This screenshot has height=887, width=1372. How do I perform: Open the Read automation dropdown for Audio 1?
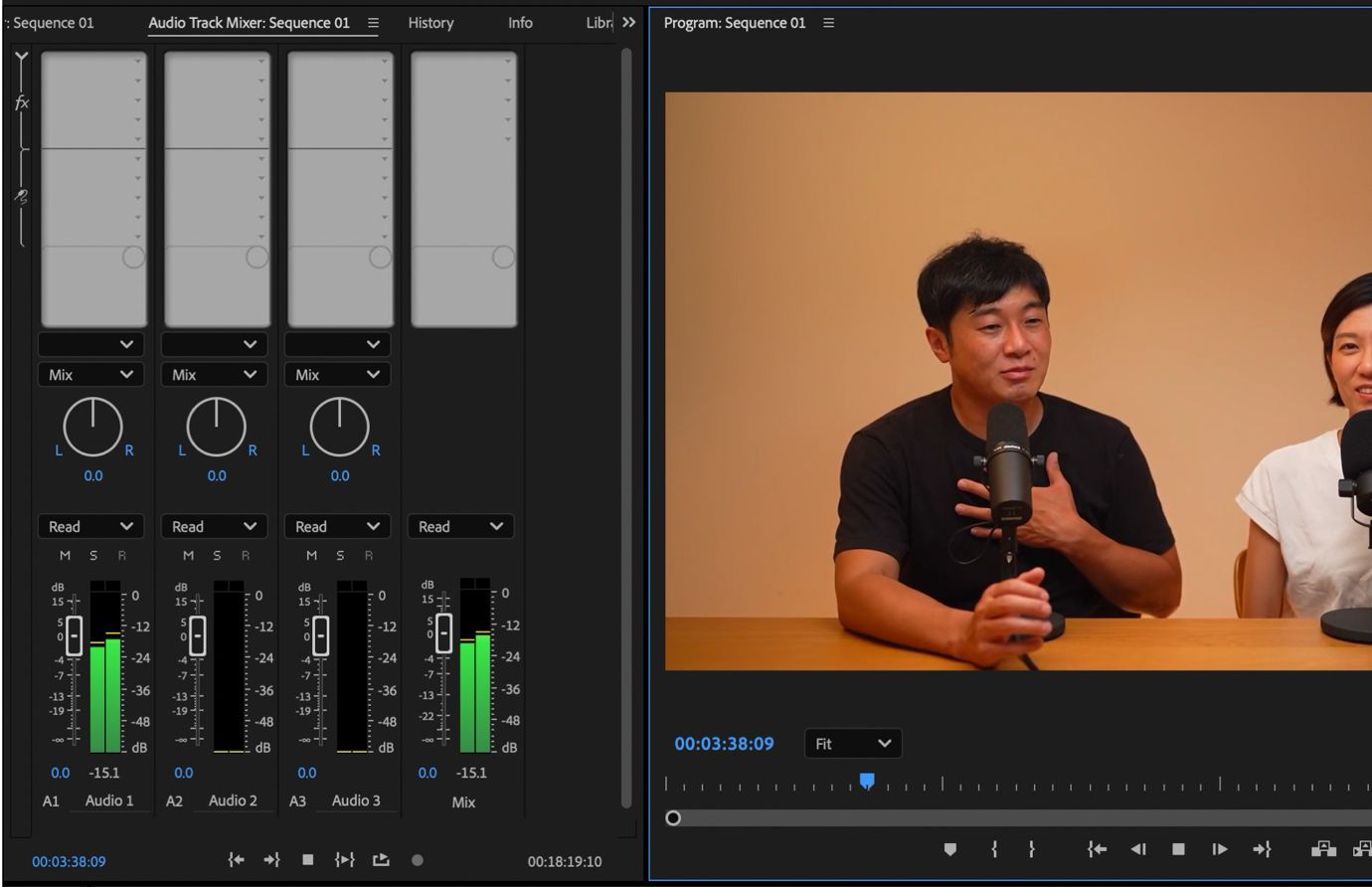pyautogui.click(x=90, y=526)
